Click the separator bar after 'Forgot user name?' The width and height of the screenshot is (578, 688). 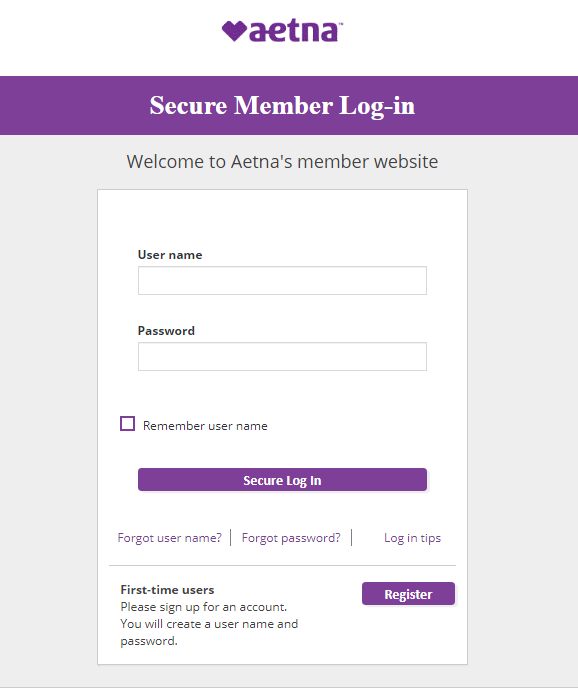click(230, 538)
